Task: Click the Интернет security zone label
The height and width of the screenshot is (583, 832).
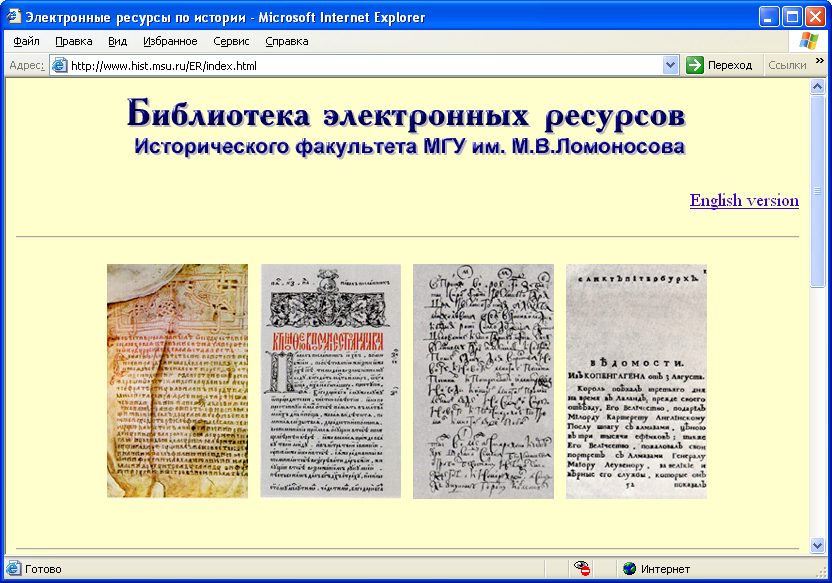Action: [665, 569]
